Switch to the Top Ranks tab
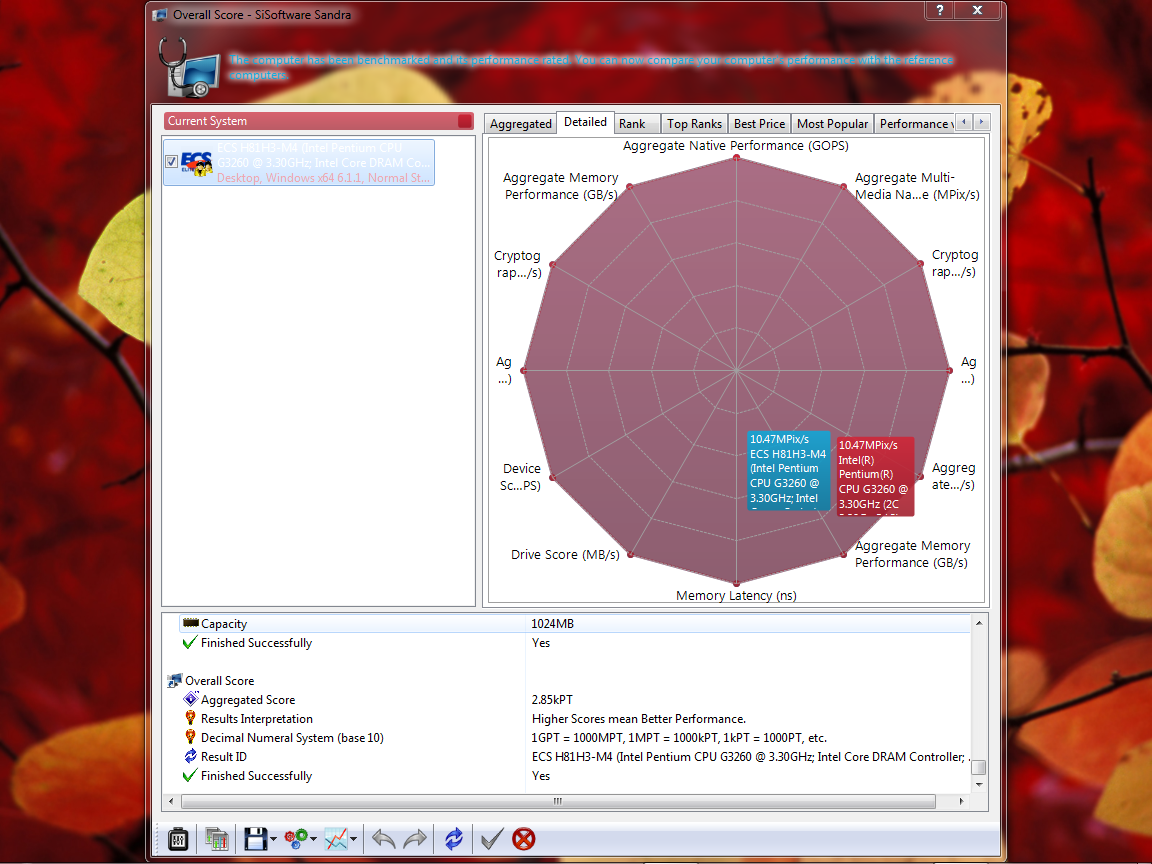This screenshot has width=1152, height=864. pos(694,123)
